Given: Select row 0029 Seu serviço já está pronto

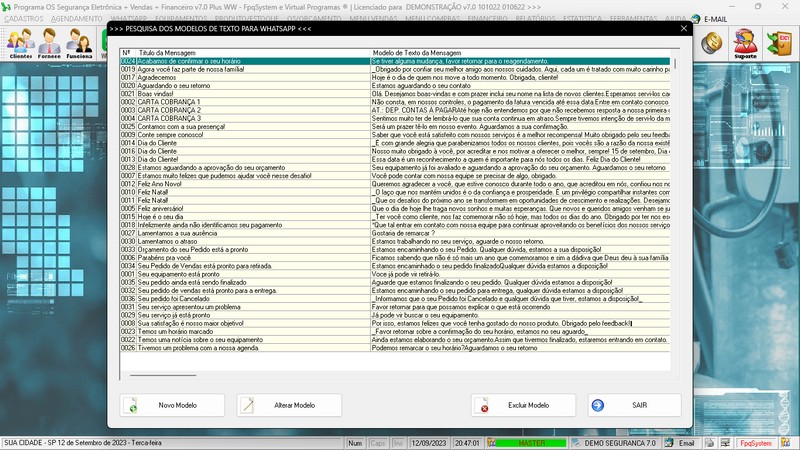Looking at the screenshot, I should (x=395, y=315).
